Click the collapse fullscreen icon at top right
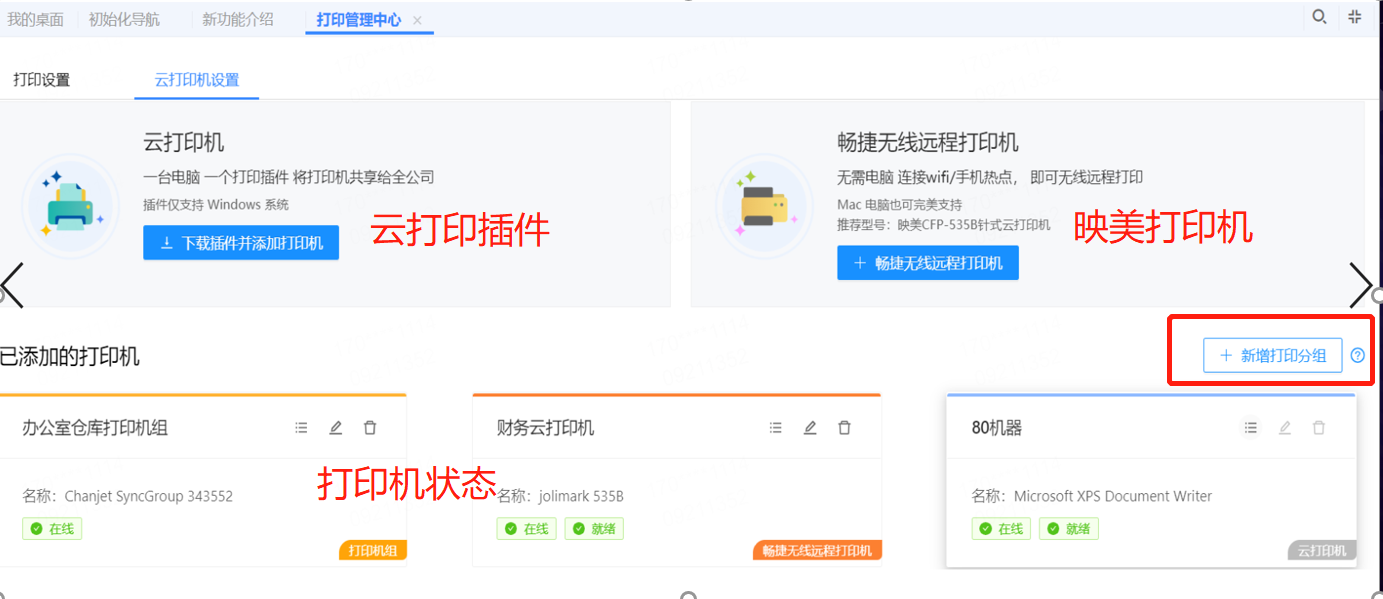Screen dimensions: 1383x599 coord(1355,17)
